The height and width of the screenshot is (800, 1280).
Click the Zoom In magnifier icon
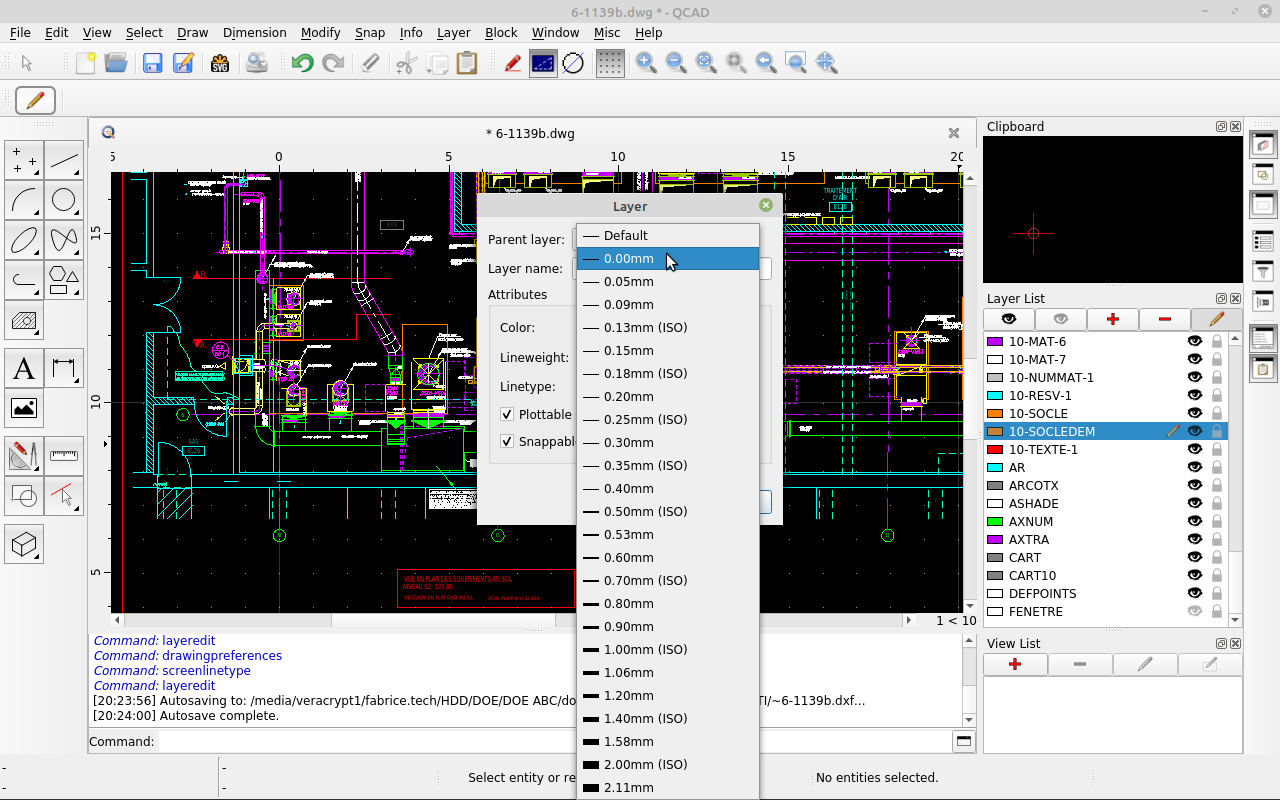tap(646, 63)
